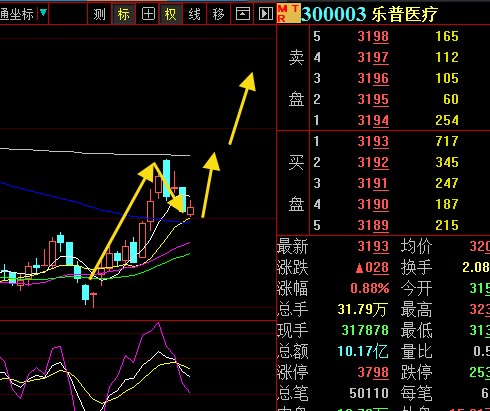
Task: Click the 测 toolbar button
Action: point(99,14)
